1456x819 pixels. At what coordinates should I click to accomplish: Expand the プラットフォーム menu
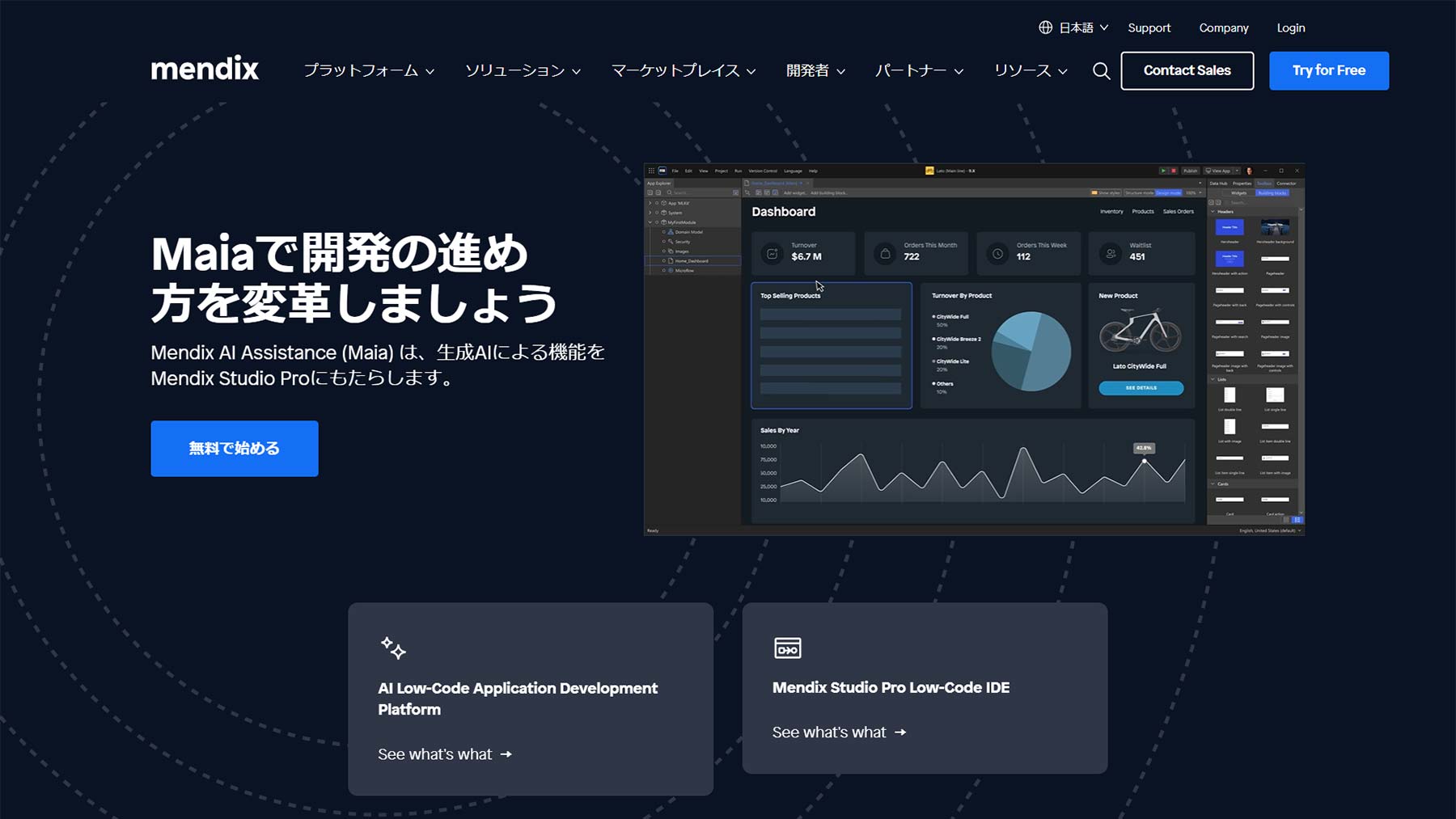coord(369,71)
